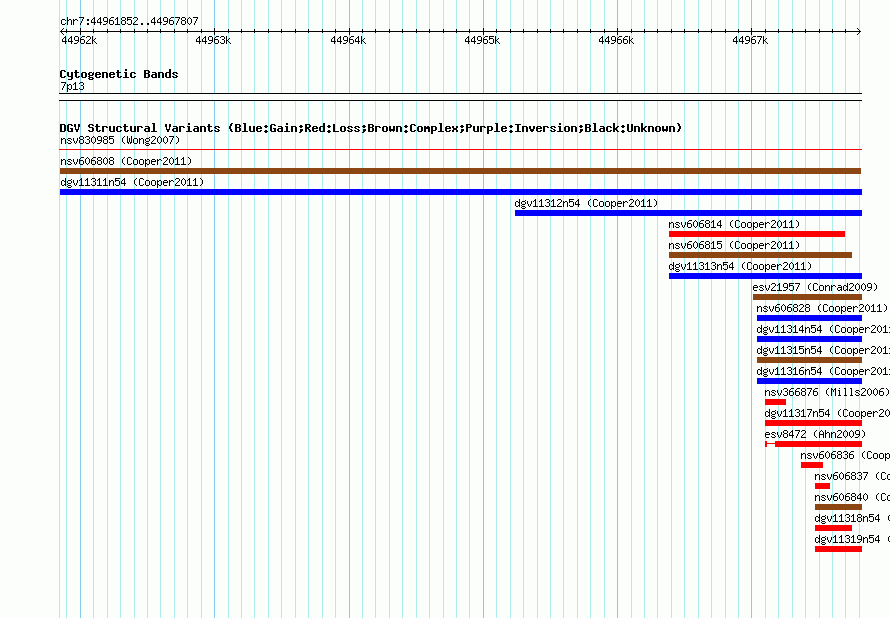Click the red dgv11319n54 loss bar
890x618 pixels.
[x=838, y=549]
